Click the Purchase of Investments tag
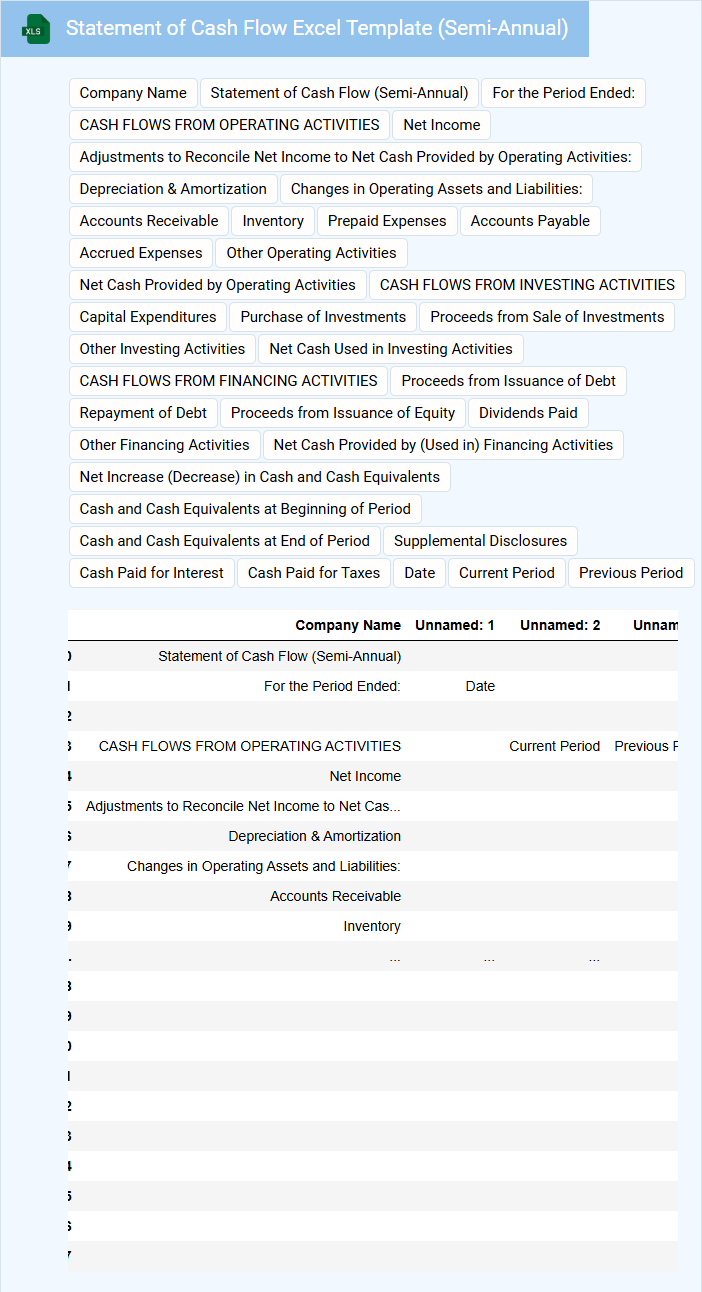The height and width of the screenshot is (1292, 702). 323,317
